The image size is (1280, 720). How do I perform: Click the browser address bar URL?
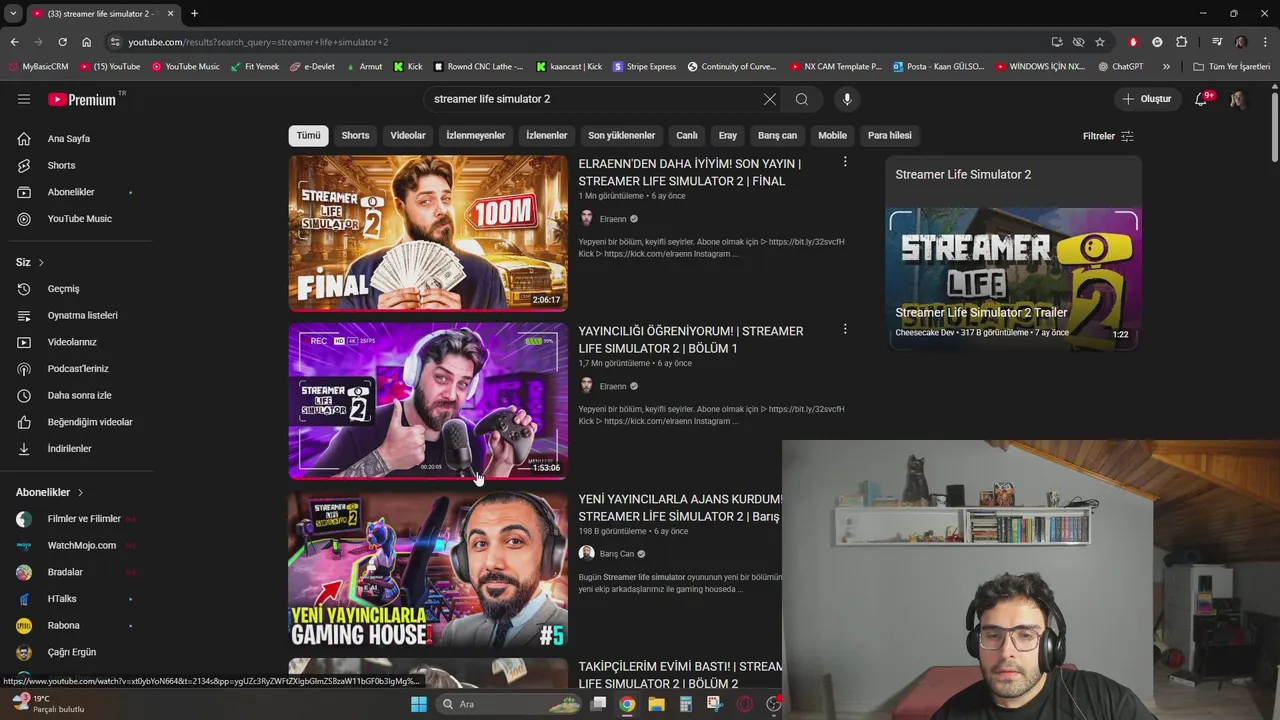(258, 42)
